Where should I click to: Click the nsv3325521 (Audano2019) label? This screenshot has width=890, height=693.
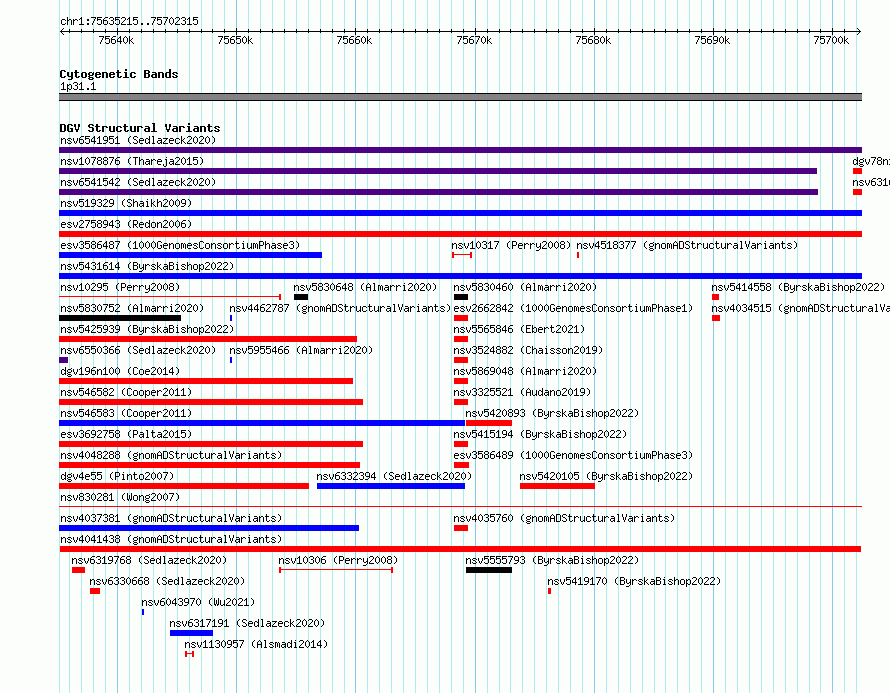coord(522,392)
